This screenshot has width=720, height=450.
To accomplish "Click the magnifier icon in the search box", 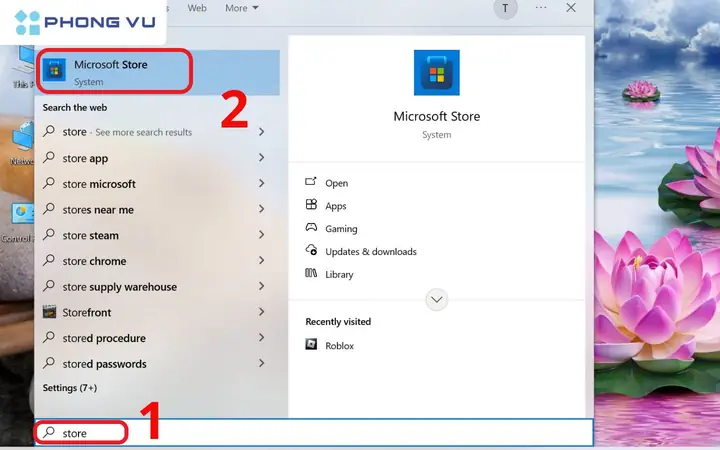I will pyautogui.click(x=49, y=432).
